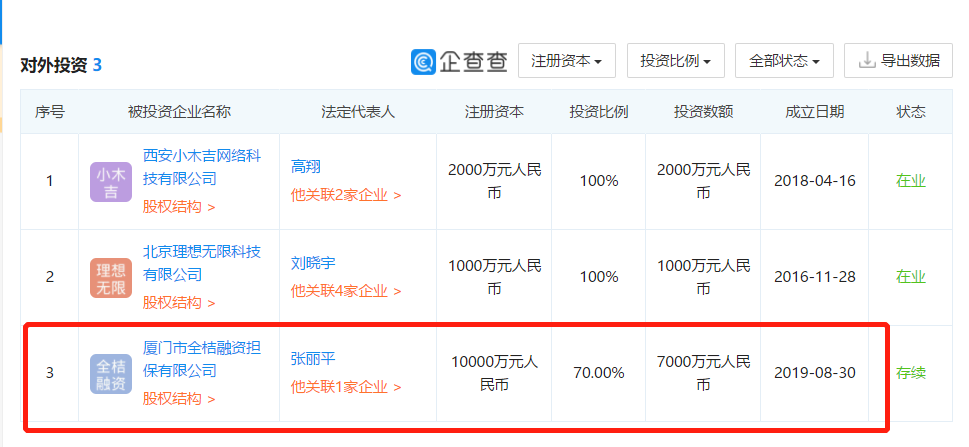This screenshot has width=969, height=447.
Task: Expand 他关联1家企业 under 张丽平
Action: pyautogui.click(x=346, y=388)
